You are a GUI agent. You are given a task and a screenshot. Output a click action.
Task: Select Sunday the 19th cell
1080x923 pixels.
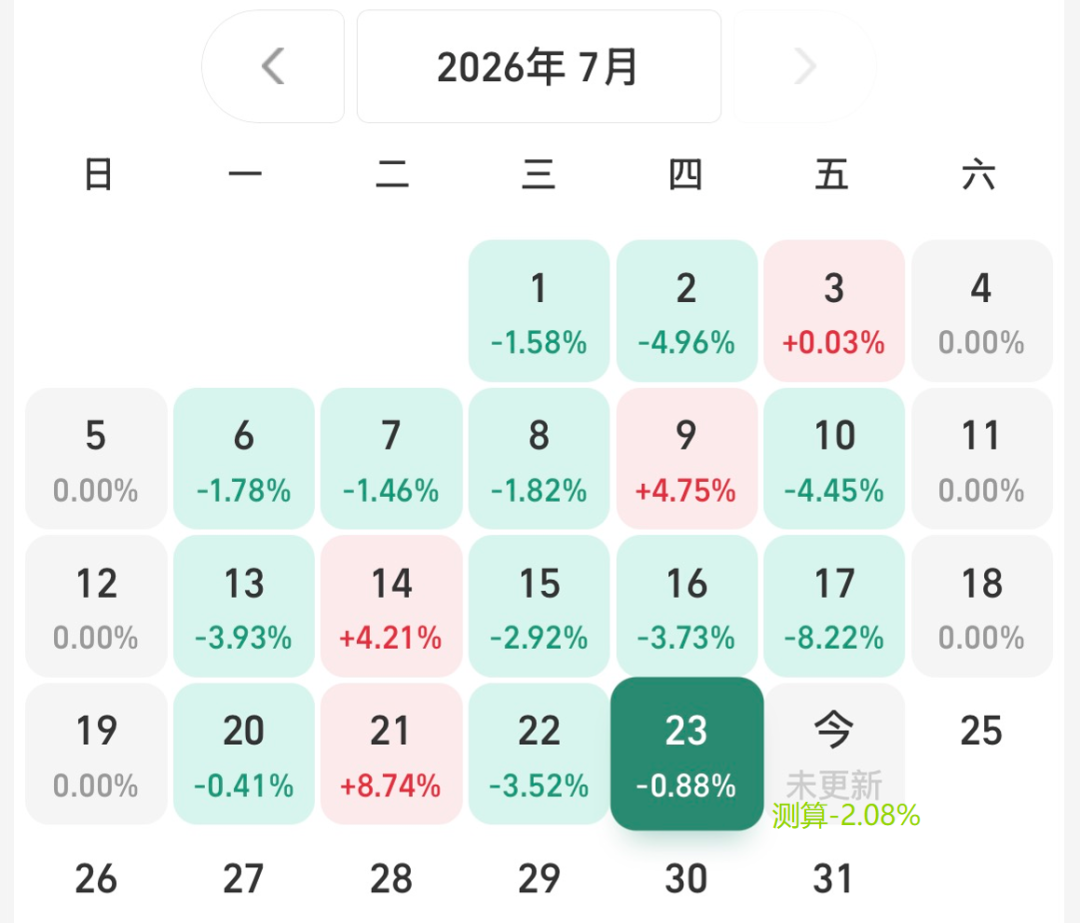[96, 754]
